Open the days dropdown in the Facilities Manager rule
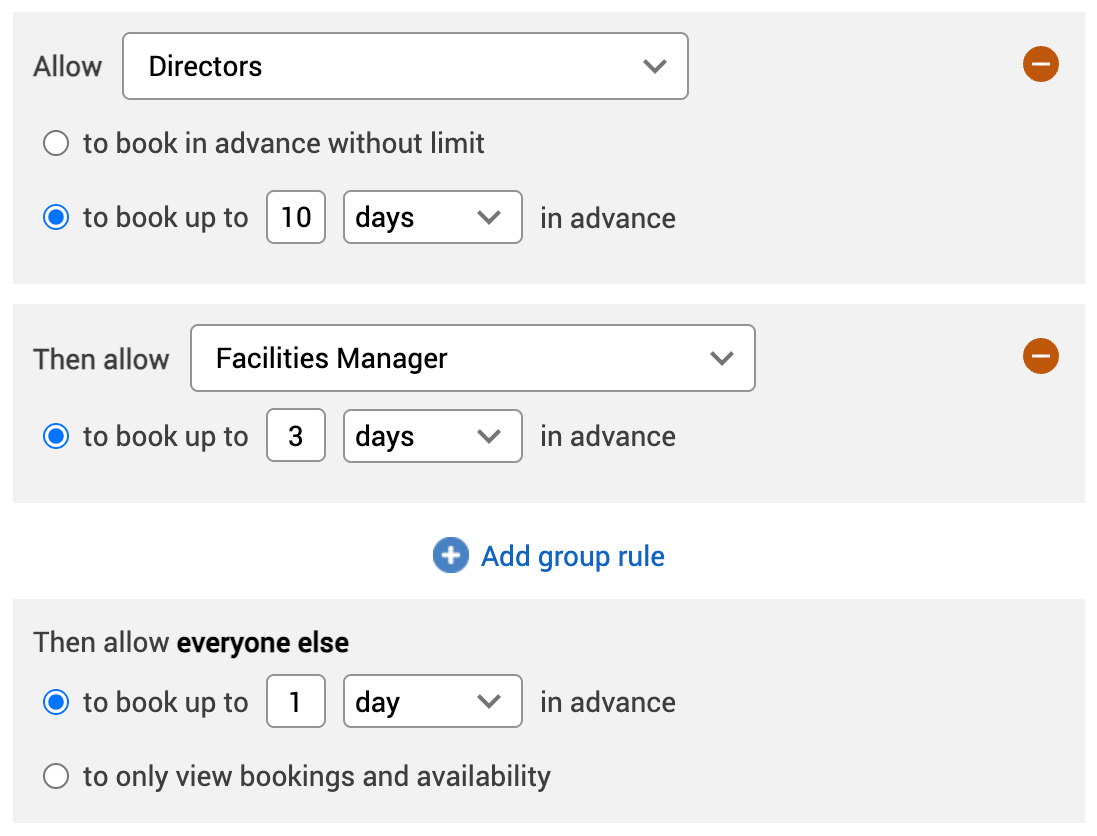 coord(432,436)
